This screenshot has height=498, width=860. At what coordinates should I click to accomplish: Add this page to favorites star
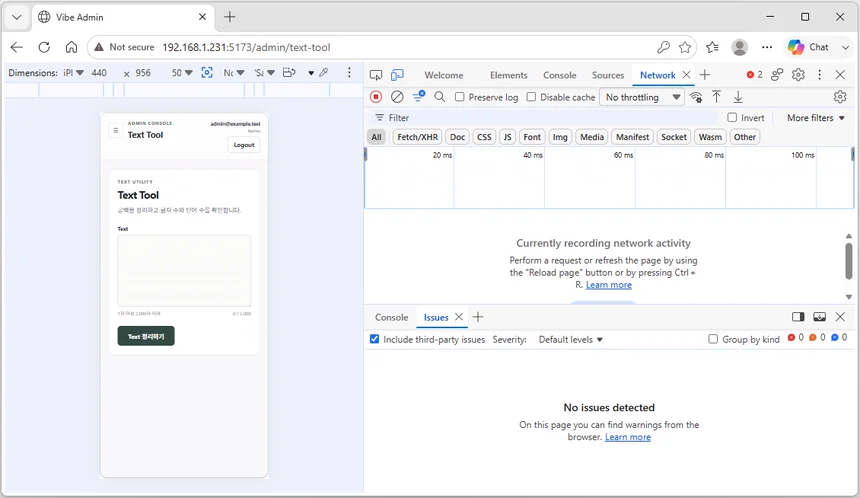click(x=685, y=47)
